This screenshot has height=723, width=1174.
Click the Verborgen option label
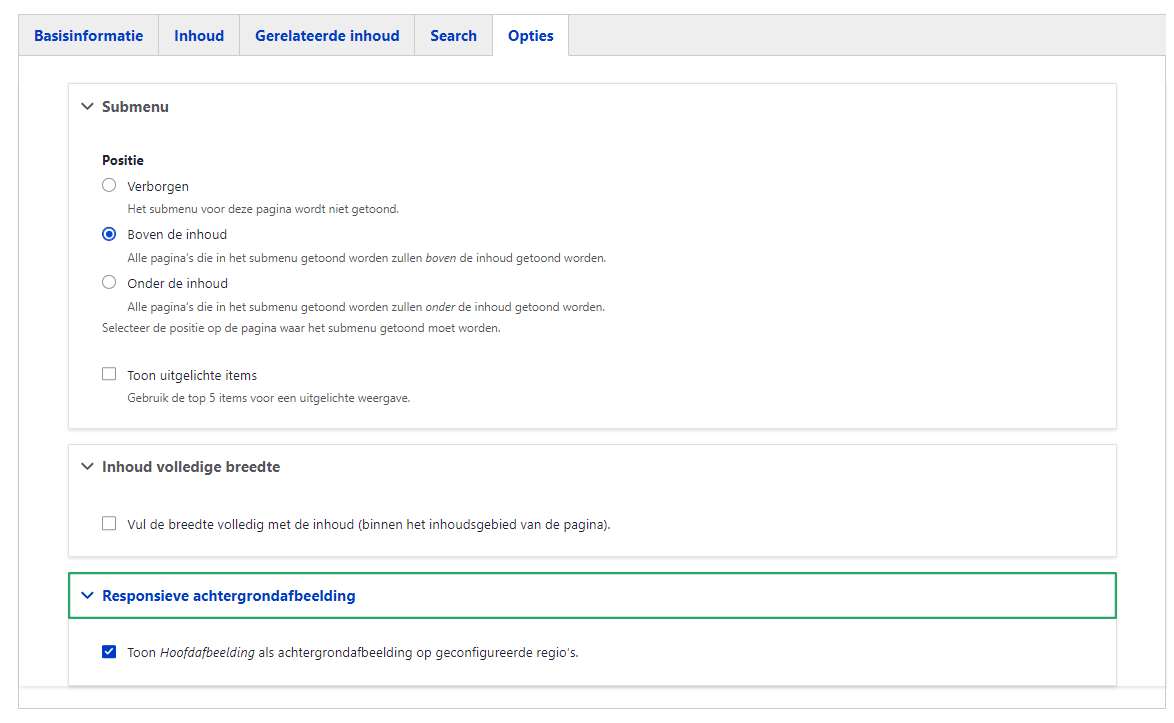click(158, 186)
